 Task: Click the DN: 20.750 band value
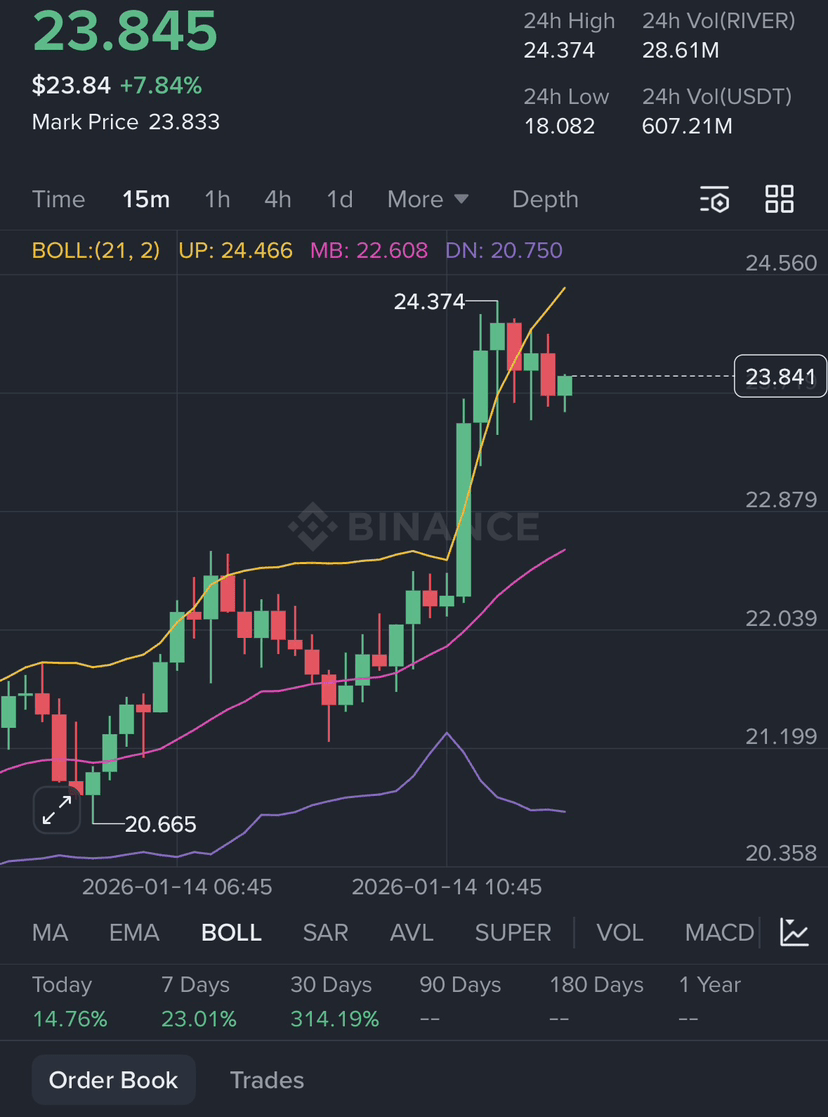(x=504, y=251)
